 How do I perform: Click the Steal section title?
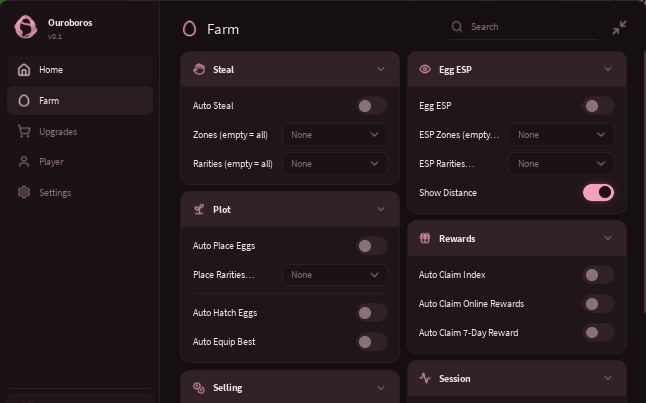pyautogui.click(x=223, y=70)
